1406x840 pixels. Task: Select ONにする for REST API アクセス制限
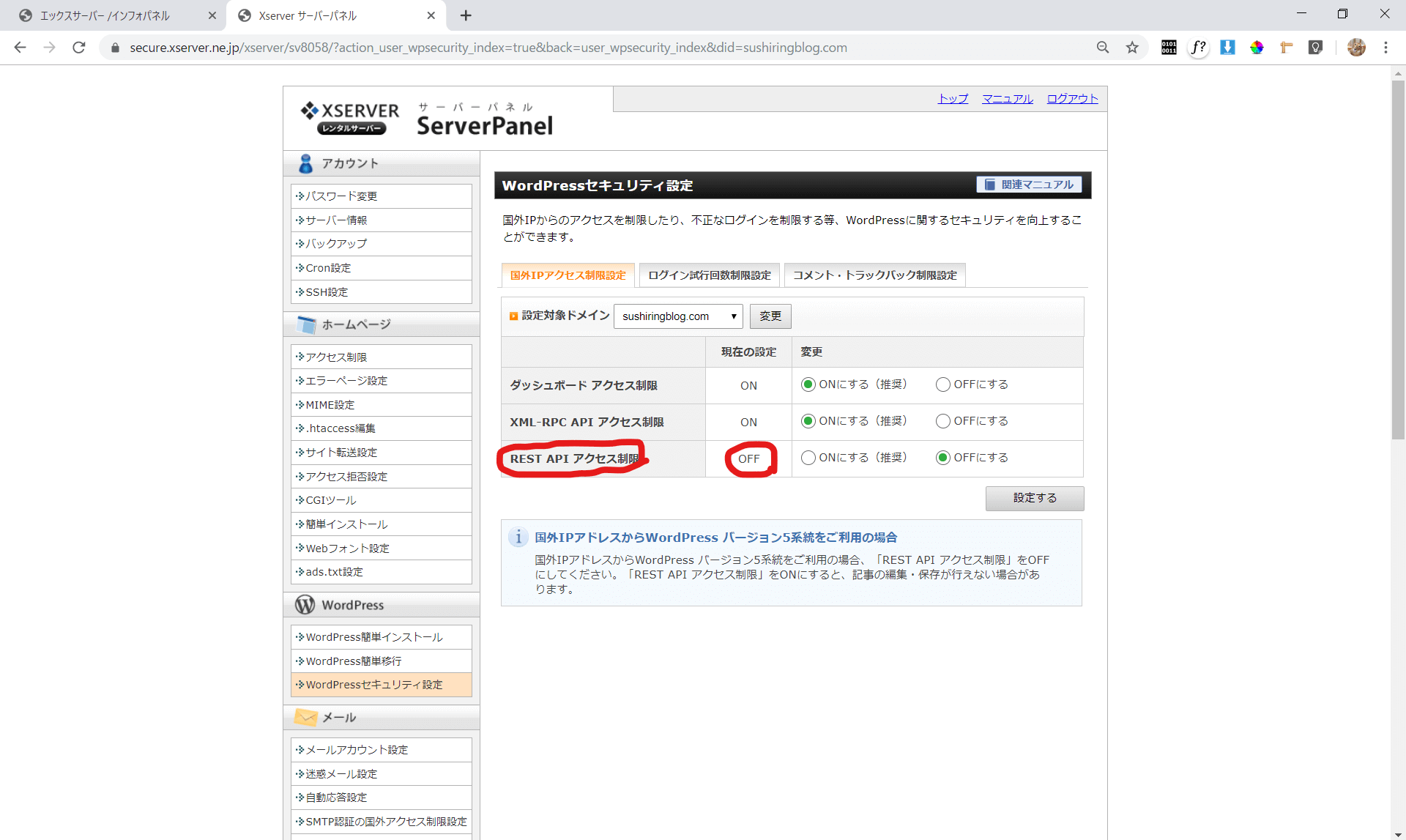(808, 458)
